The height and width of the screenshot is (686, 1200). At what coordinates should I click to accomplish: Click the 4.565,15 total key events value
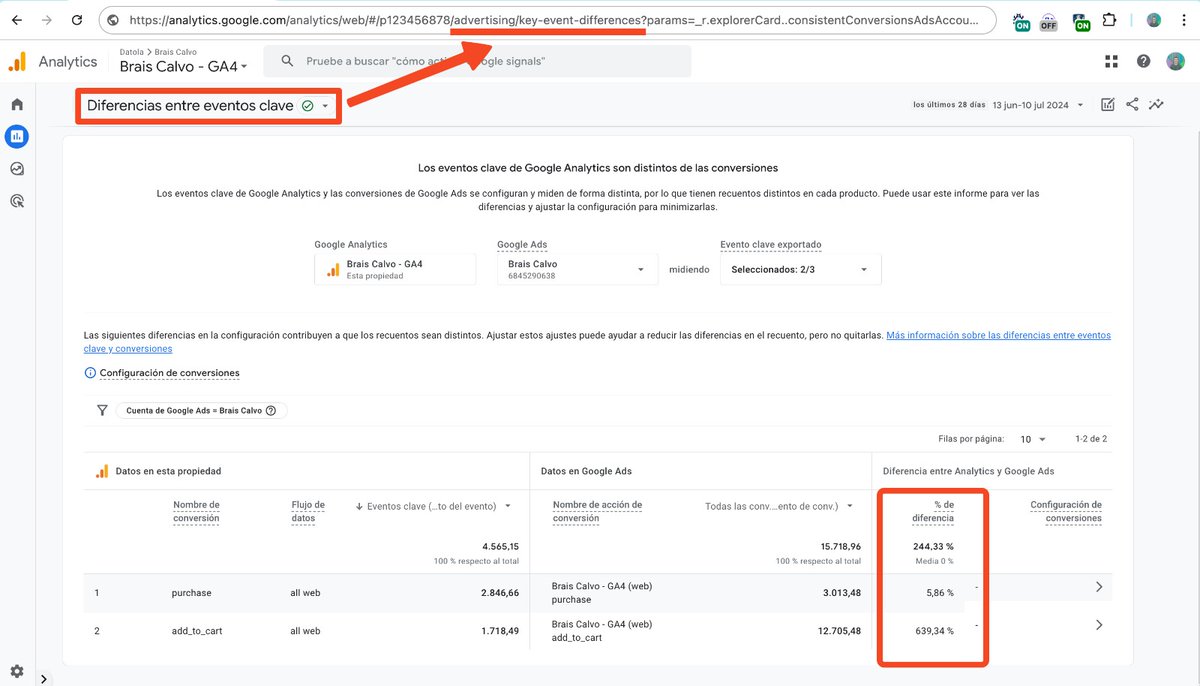point(500,547)
